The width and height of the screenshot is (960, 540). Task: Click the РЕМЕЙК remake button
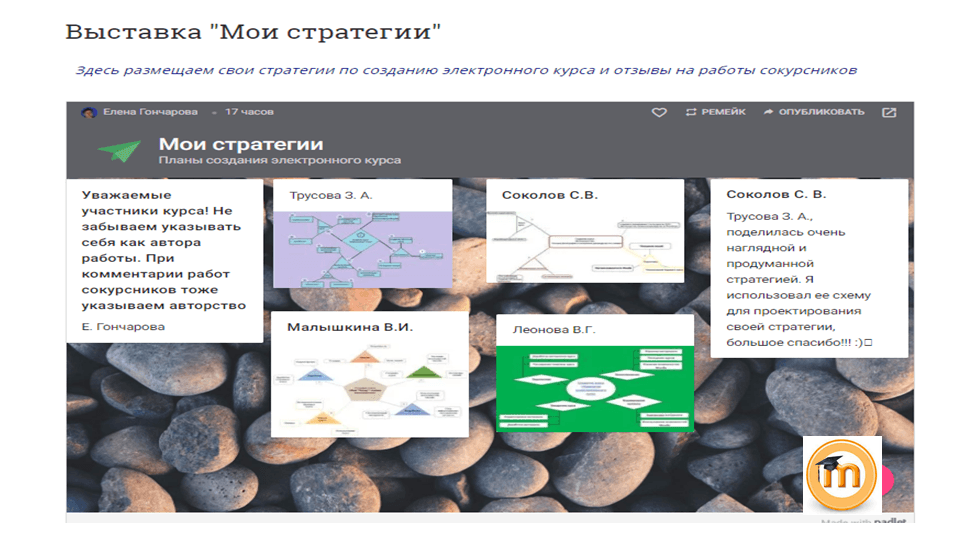pos(716,112)
